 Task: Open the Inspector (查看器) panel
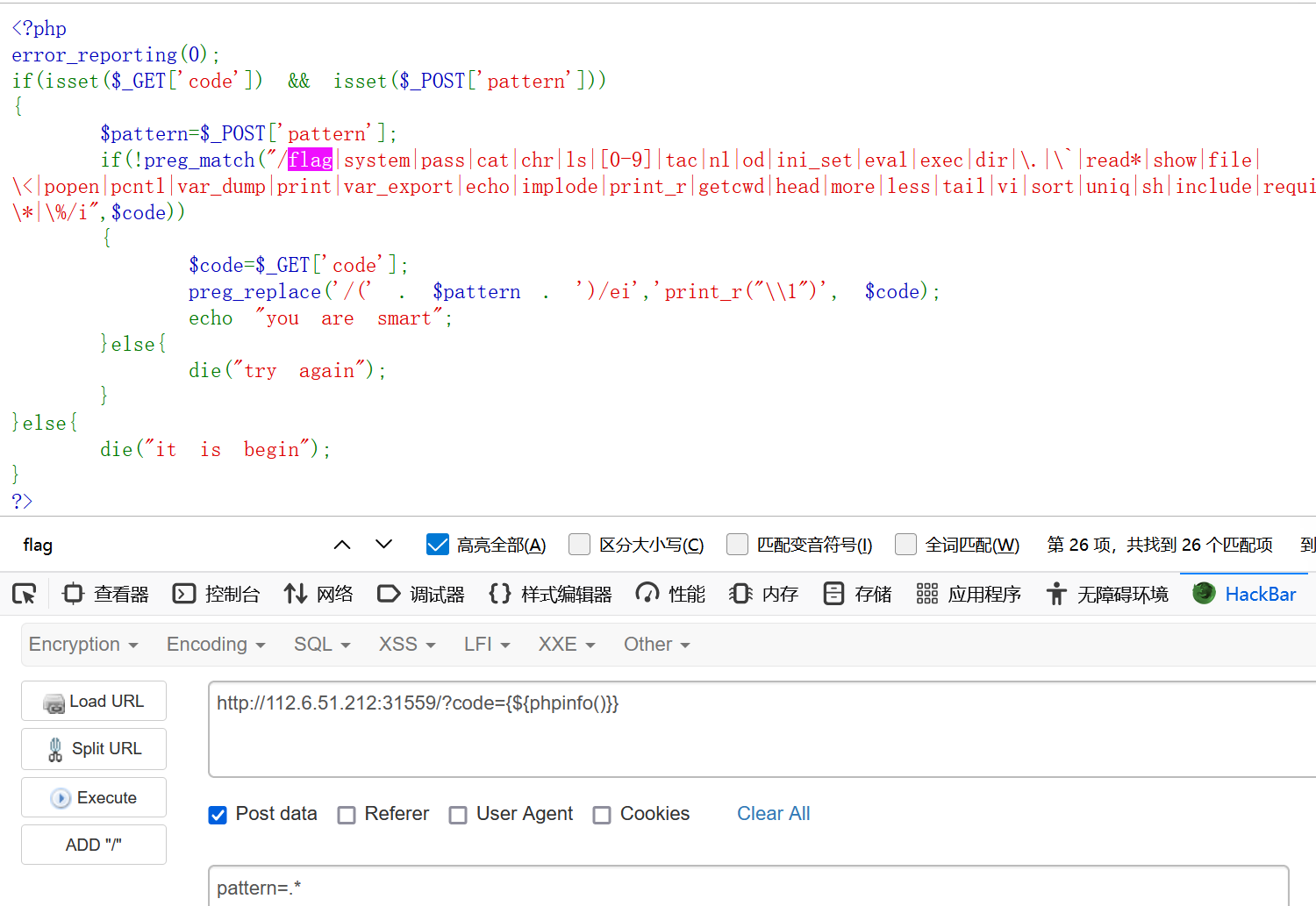tap(105, 594)
